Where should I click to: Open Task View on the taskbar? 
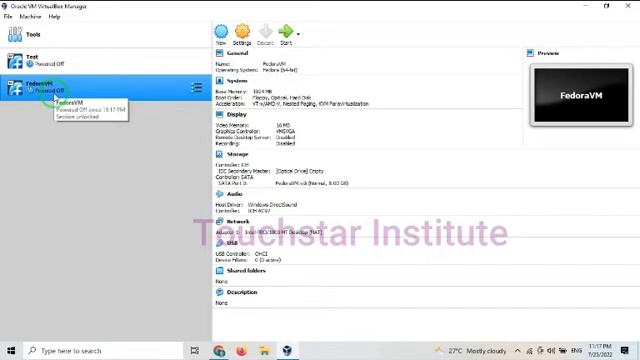click(x=195, y=351)
